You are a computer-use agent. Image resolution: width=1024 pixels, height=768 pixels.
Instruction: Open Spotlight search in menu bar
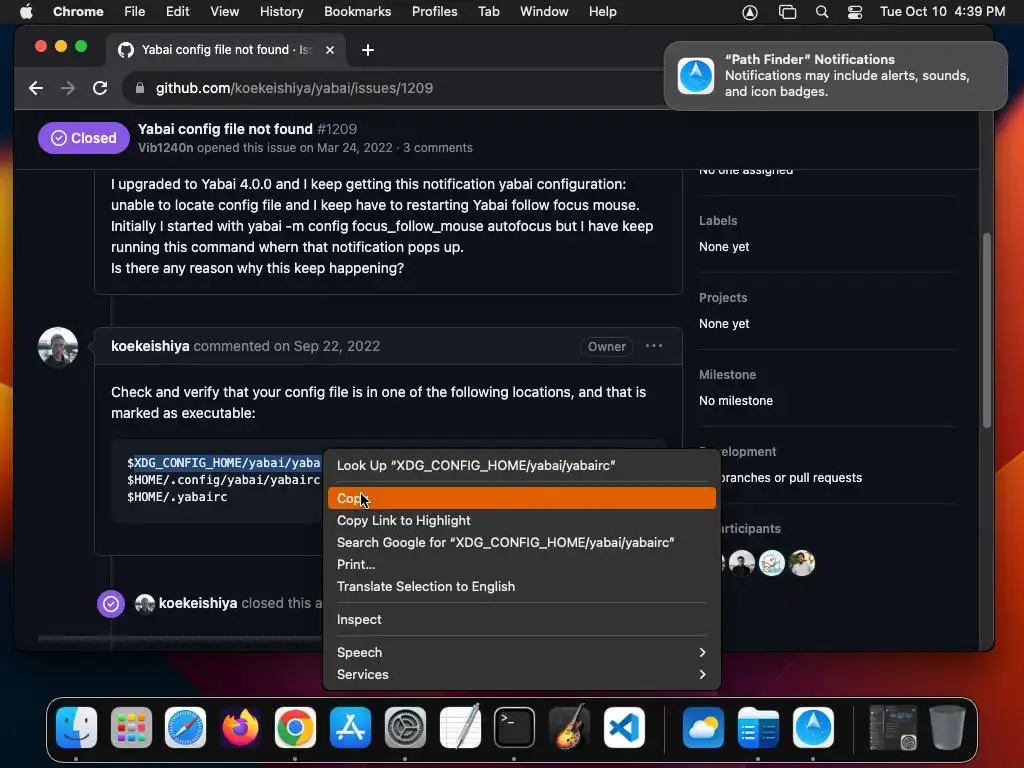click(x=822, y=12)
